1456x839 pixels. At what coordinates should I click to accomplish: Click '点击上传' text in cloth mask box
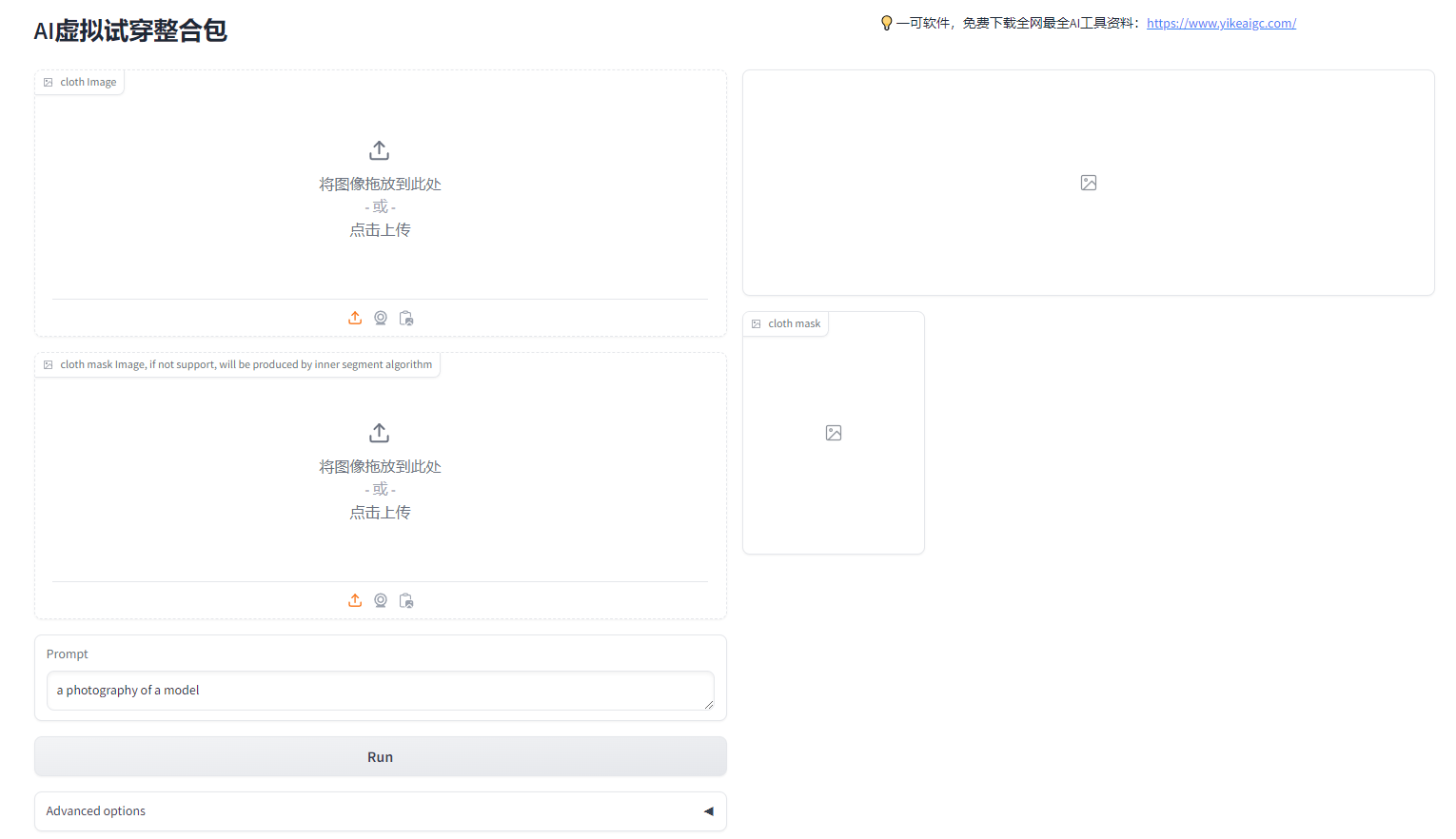(x=380, y=513)
